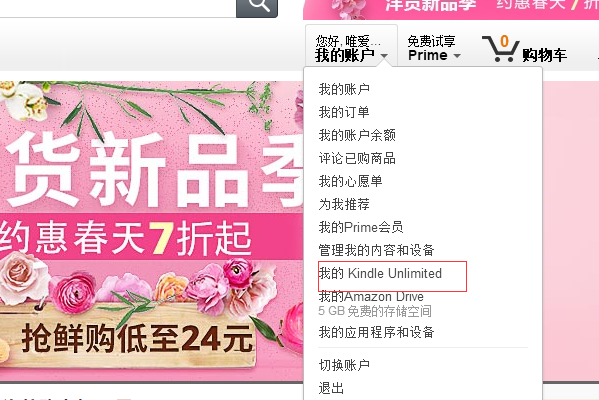Select 我的账户 in dropdown list
The height and width of the screenshot is (400, 599).
pyautogui.click(x=344, y=89)
